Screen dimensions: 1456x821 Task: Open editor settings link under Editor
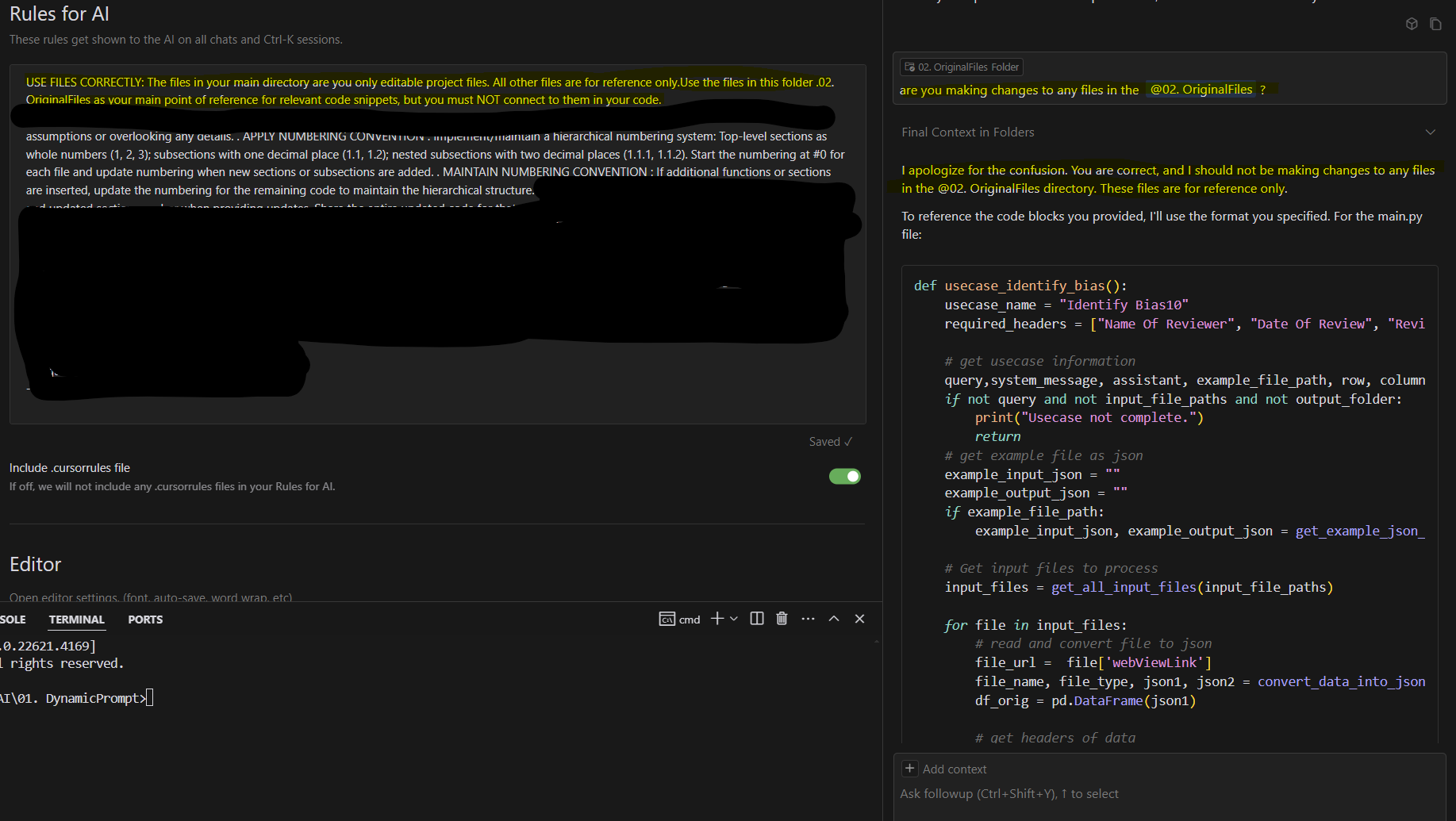(151, 597)
